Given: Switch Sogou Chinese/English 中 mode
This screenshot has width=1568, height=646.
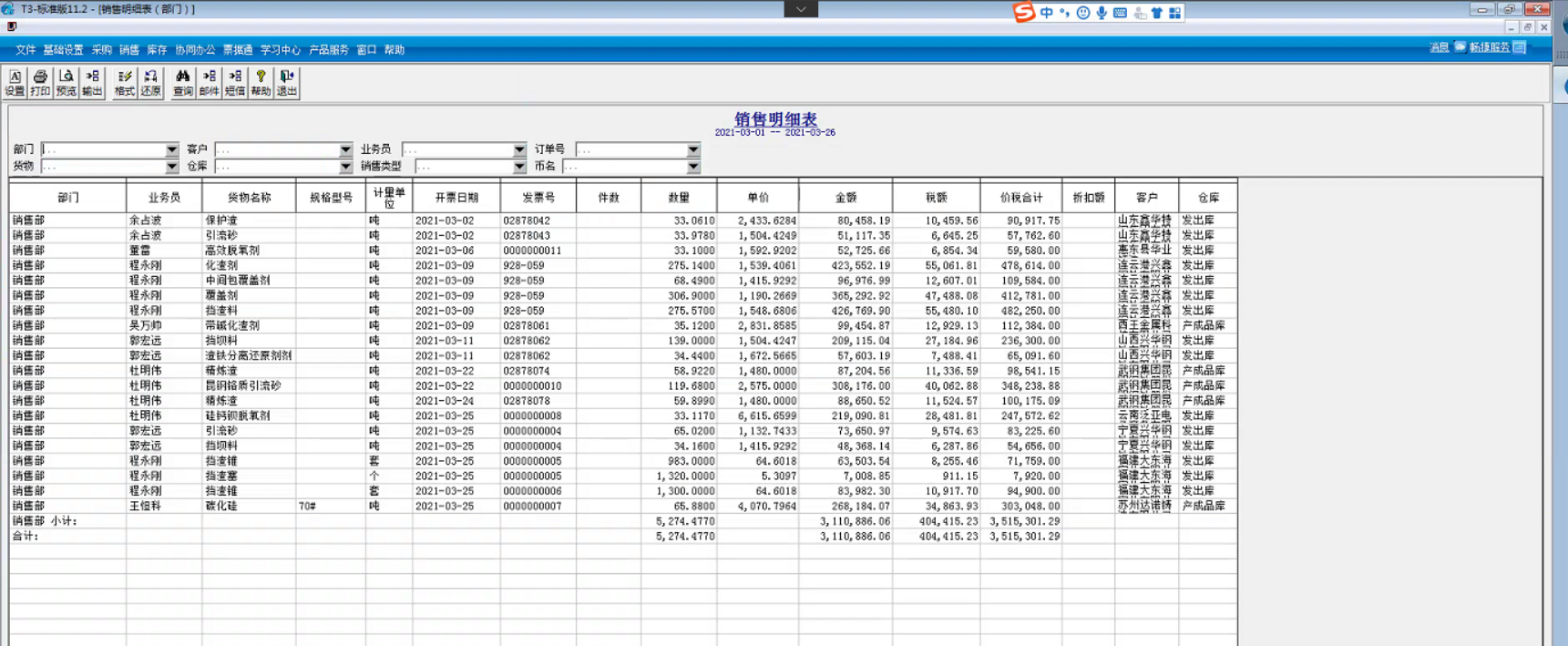Looking at the screenshot, I should (x=1046, y=13).
